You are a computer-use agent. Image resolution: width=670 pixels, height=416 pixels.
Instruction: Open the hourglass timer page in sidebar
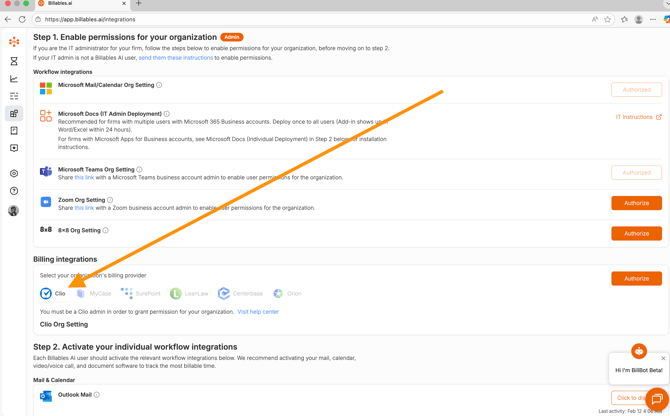coord(14,61)
